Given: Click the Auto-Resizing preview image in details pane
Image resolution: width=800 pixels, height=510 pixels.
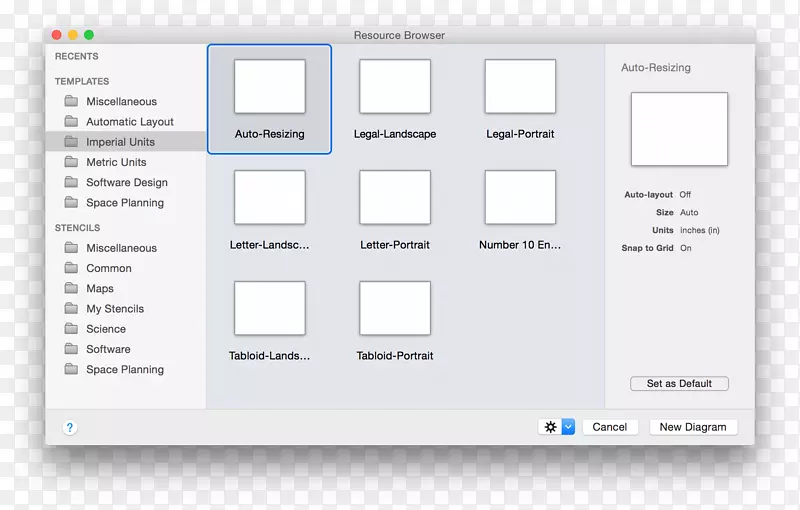Looking at the screenshot, I should pyautogui.click(x=679, y=129).
